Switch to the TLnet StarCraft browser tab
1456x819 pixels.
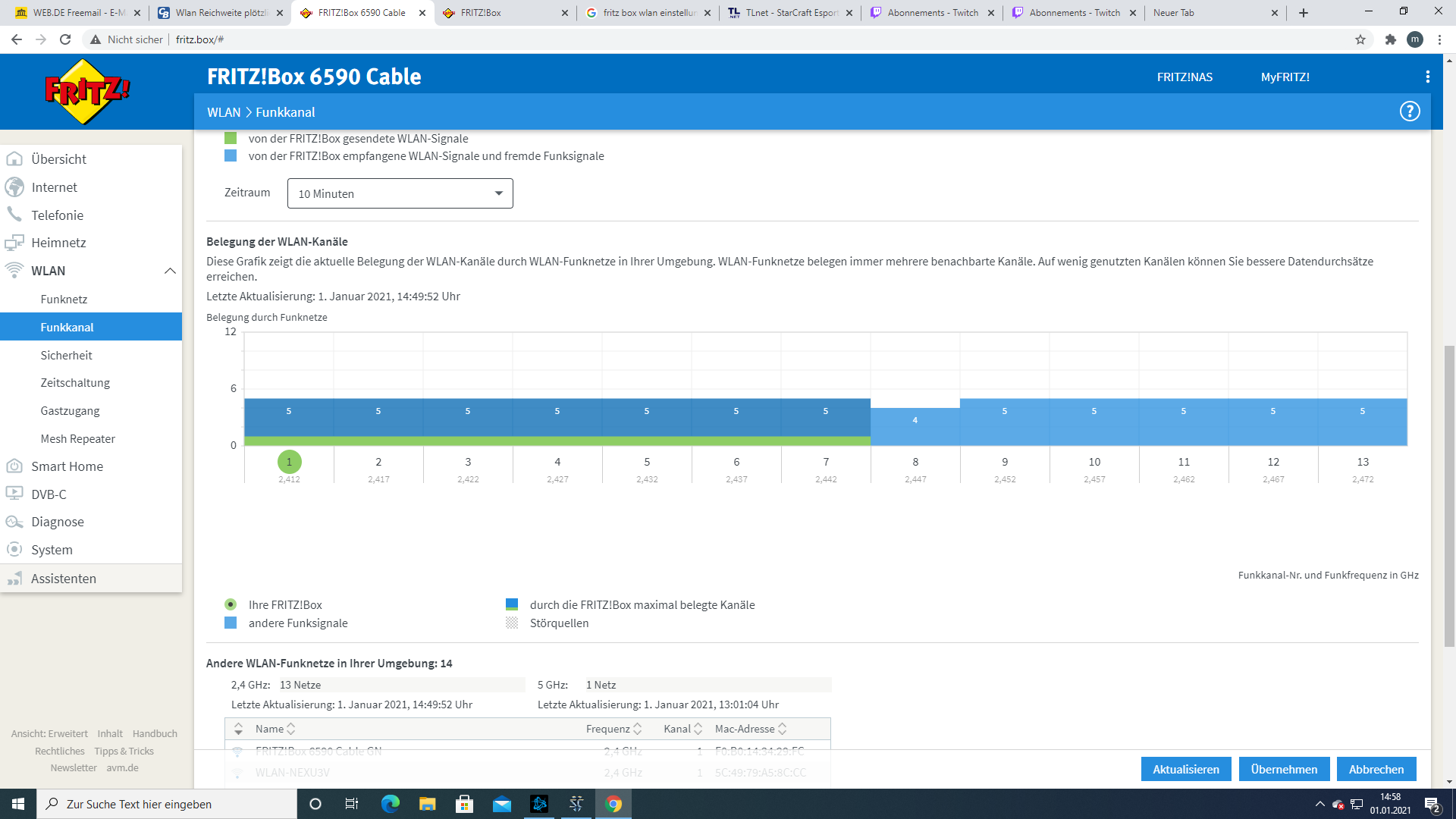point(789,13)
